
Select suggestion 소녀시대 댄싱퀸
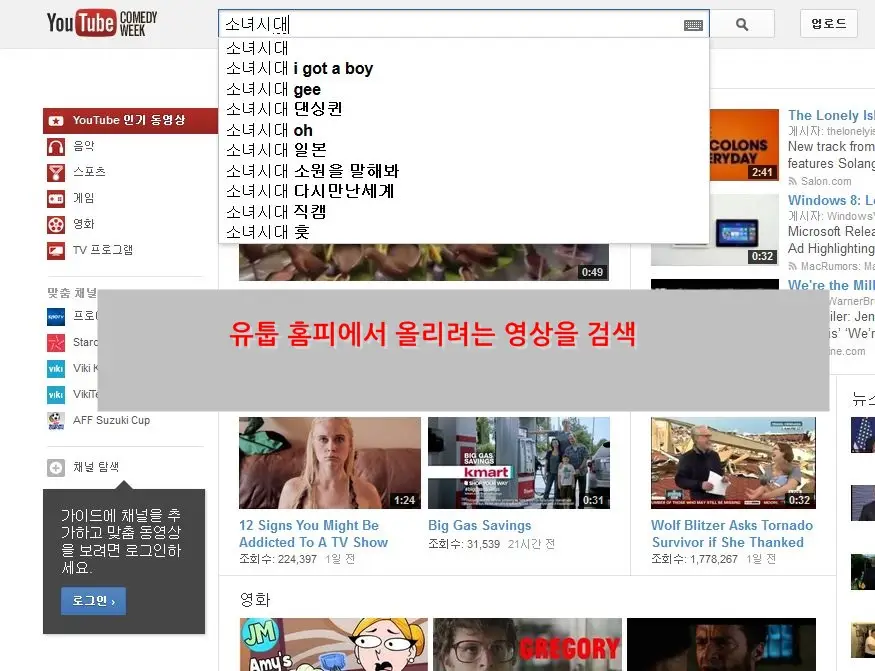(x=463, y=109)
